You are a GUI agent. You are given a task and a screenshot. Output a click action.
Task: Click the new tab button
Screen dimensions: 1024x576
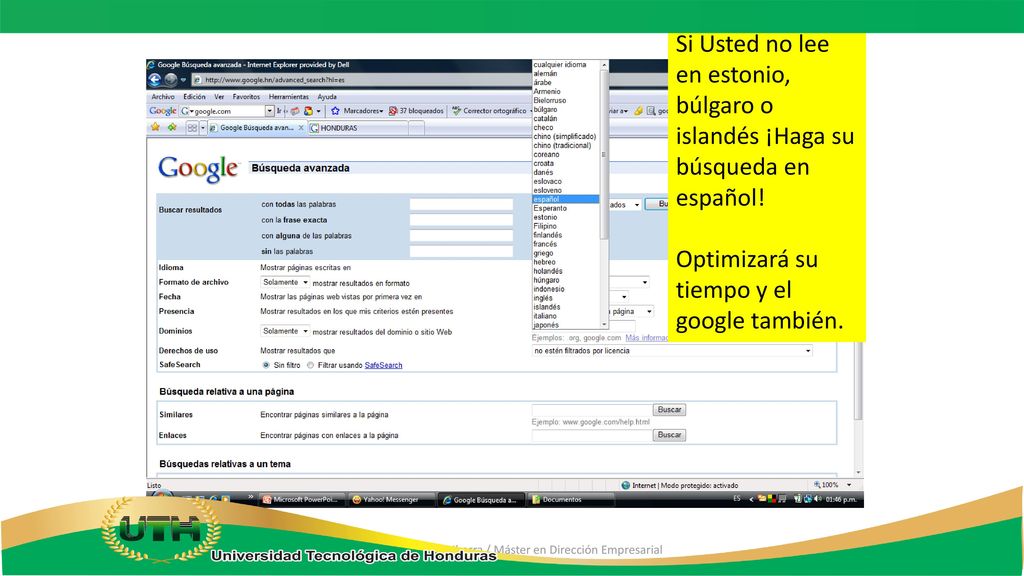click(417, 128)
